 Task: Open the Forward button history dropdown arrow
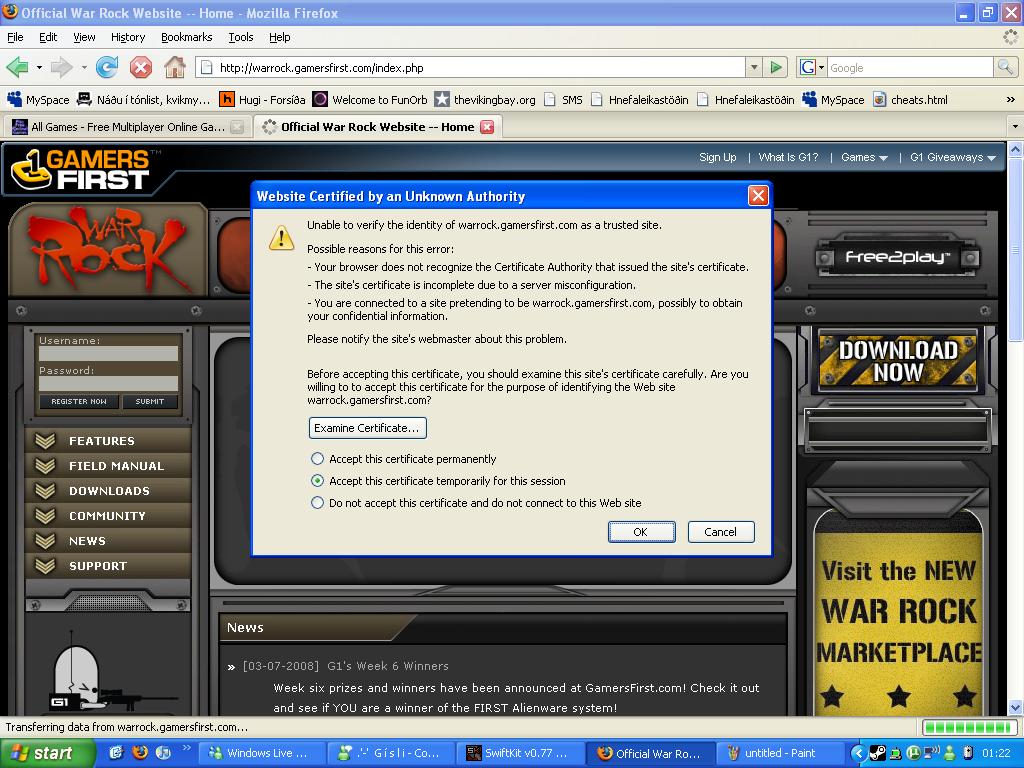pos(84,67)
